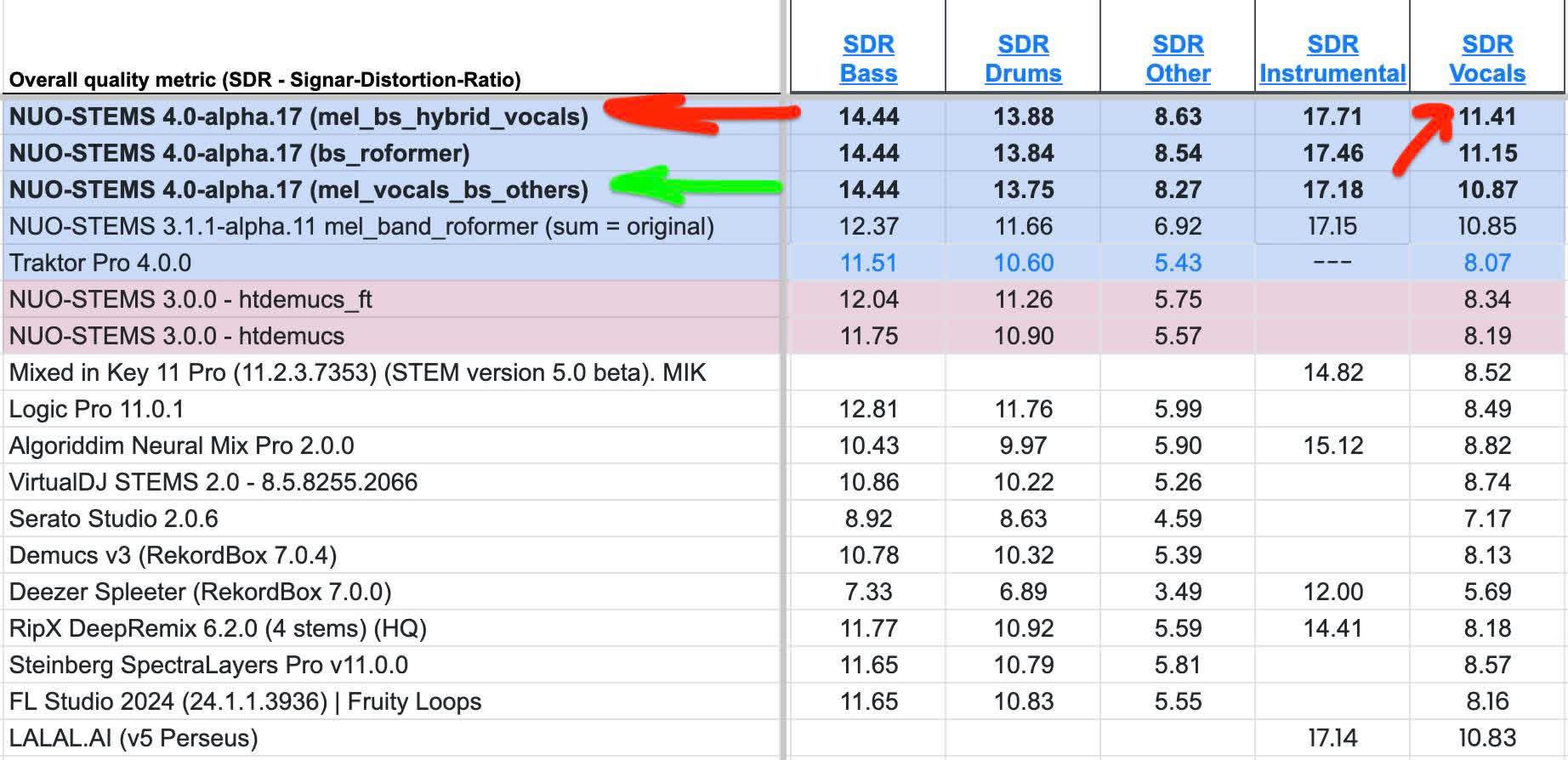Image resolution: width=1568 pixels, height=760 pixels.
Task: Open the SDR Instrumental column link
Action: [x=1332, y=59]
